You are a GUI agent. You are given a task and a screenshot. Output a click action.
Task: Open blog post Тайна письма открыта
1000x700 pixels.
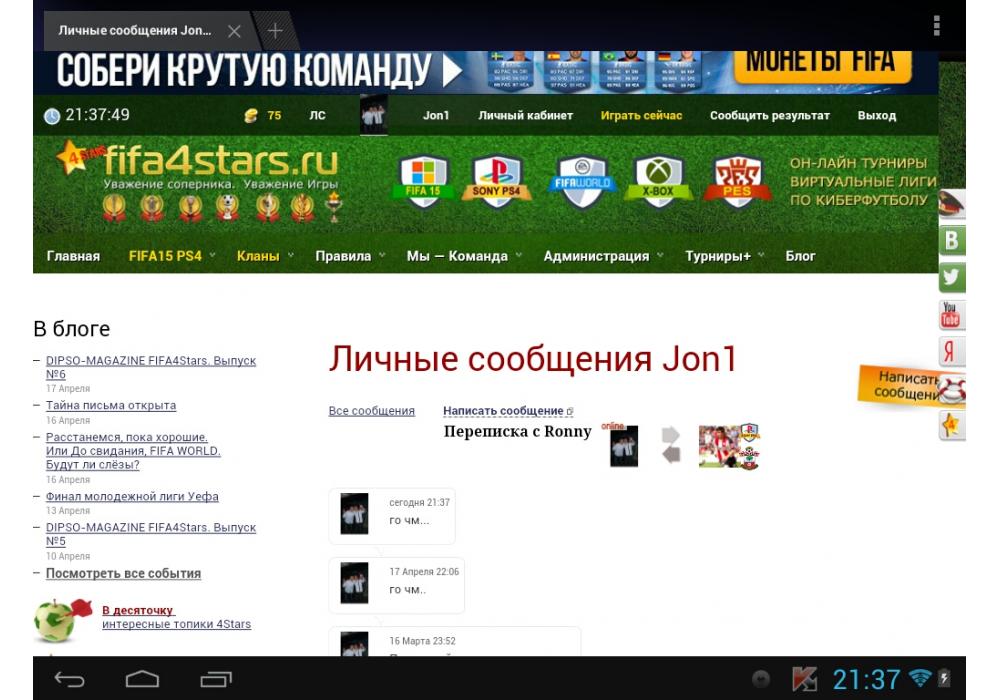click(111, 405)
